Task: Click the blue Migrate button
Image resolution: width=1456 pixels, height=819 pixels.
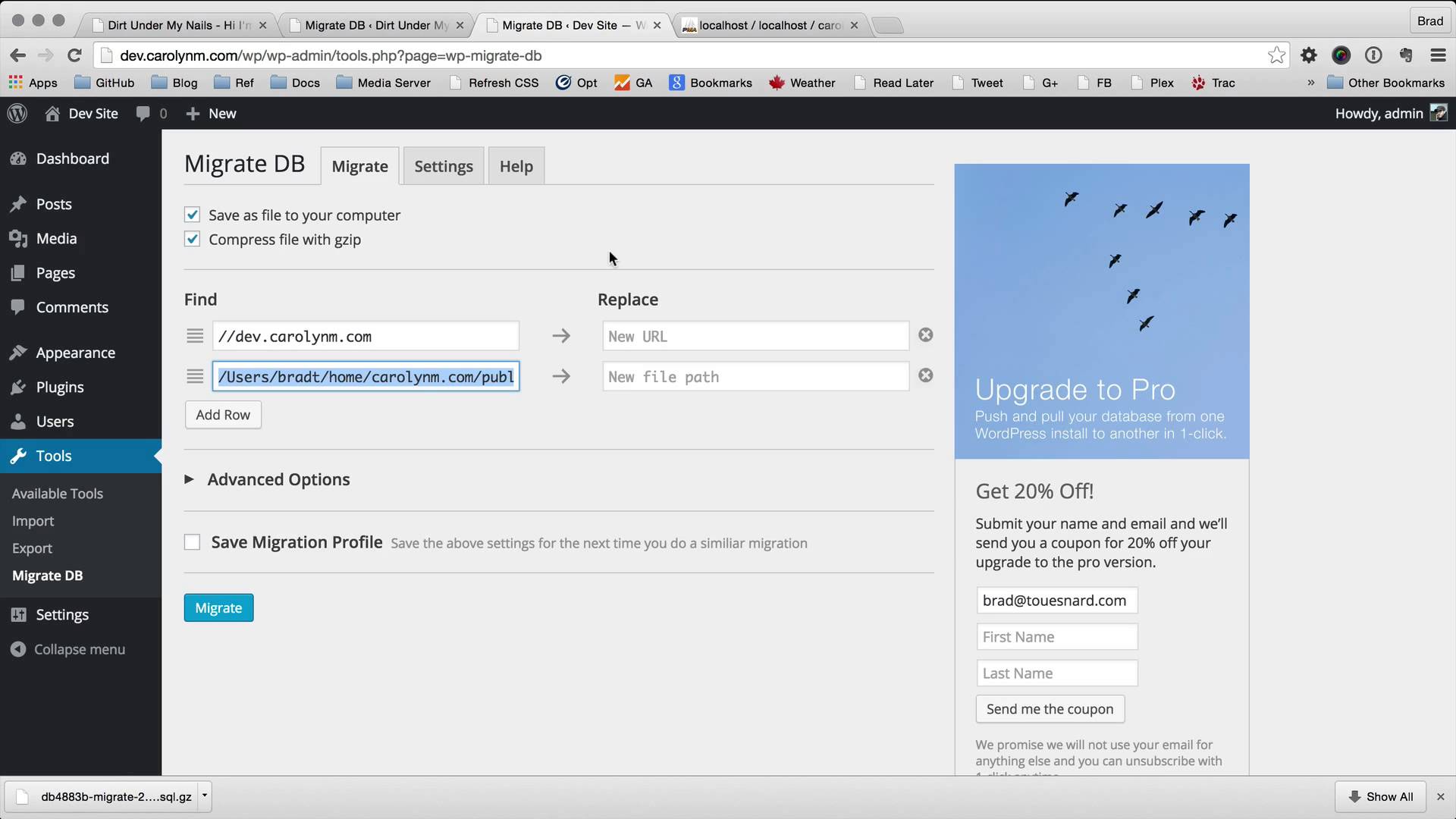Action: (218, 608)
